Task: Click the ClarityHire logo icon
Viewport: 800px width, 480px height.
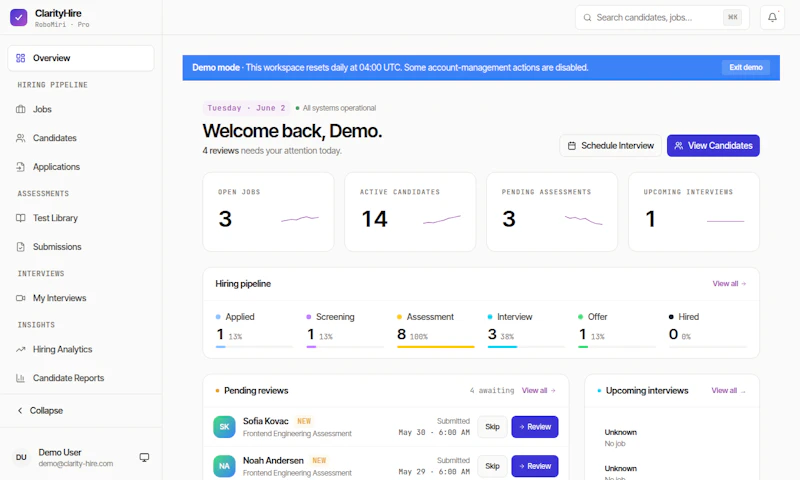Action: 18,17
